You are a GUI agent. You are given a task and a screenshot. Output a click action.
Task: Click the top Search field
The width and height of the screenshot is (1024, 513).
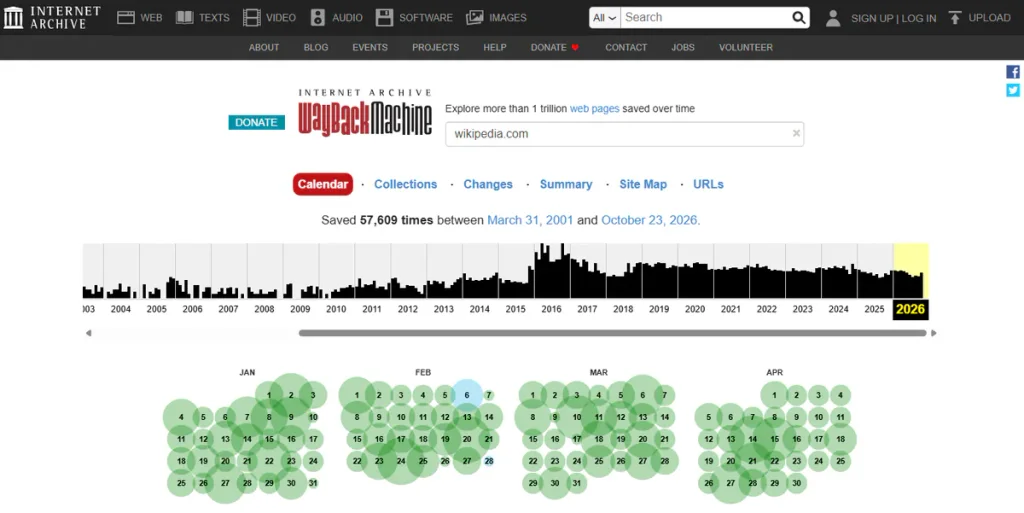705,18
